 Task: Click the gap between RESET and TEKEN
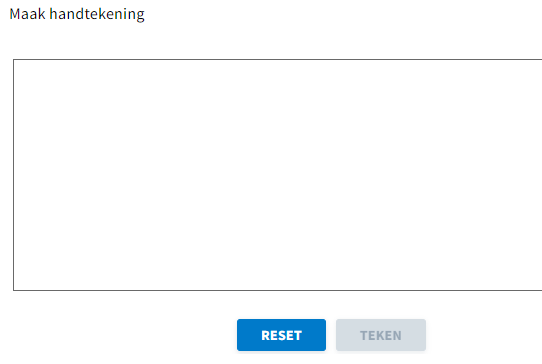pyautogui.click(x=331, y=335)
